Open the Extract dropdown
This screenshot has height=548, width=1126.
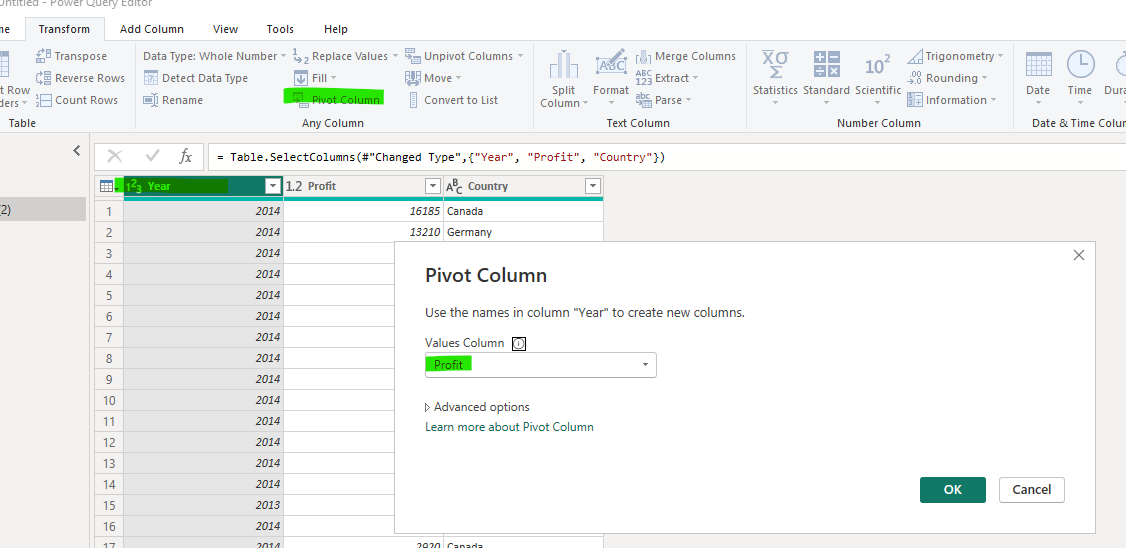[666, 78]
